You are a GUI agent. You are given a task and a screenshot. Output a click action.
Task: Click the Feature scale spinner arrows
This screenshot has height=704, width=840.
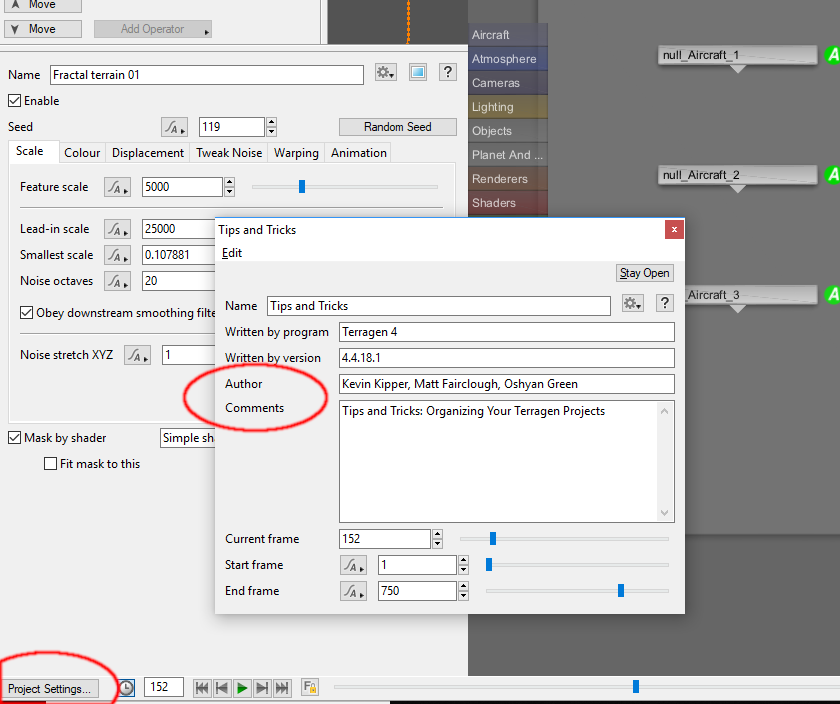[x=230, y=187]
